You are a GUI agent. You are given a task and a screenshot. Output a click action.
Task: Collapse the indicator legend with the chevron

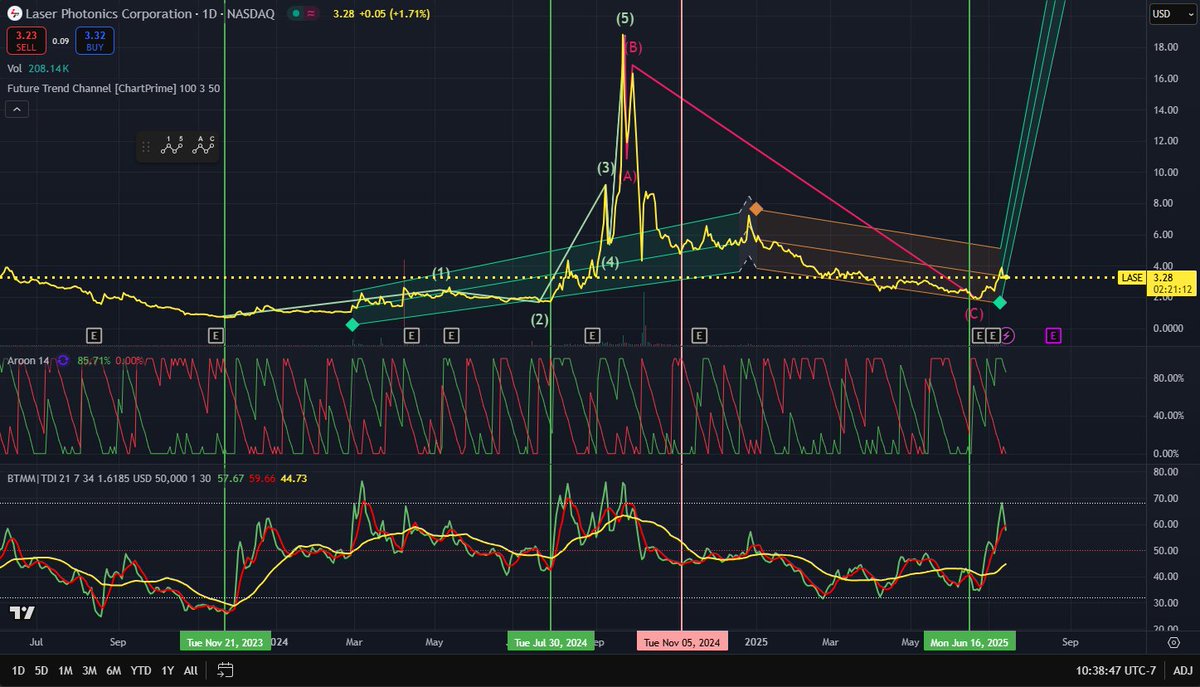[16, 110]
